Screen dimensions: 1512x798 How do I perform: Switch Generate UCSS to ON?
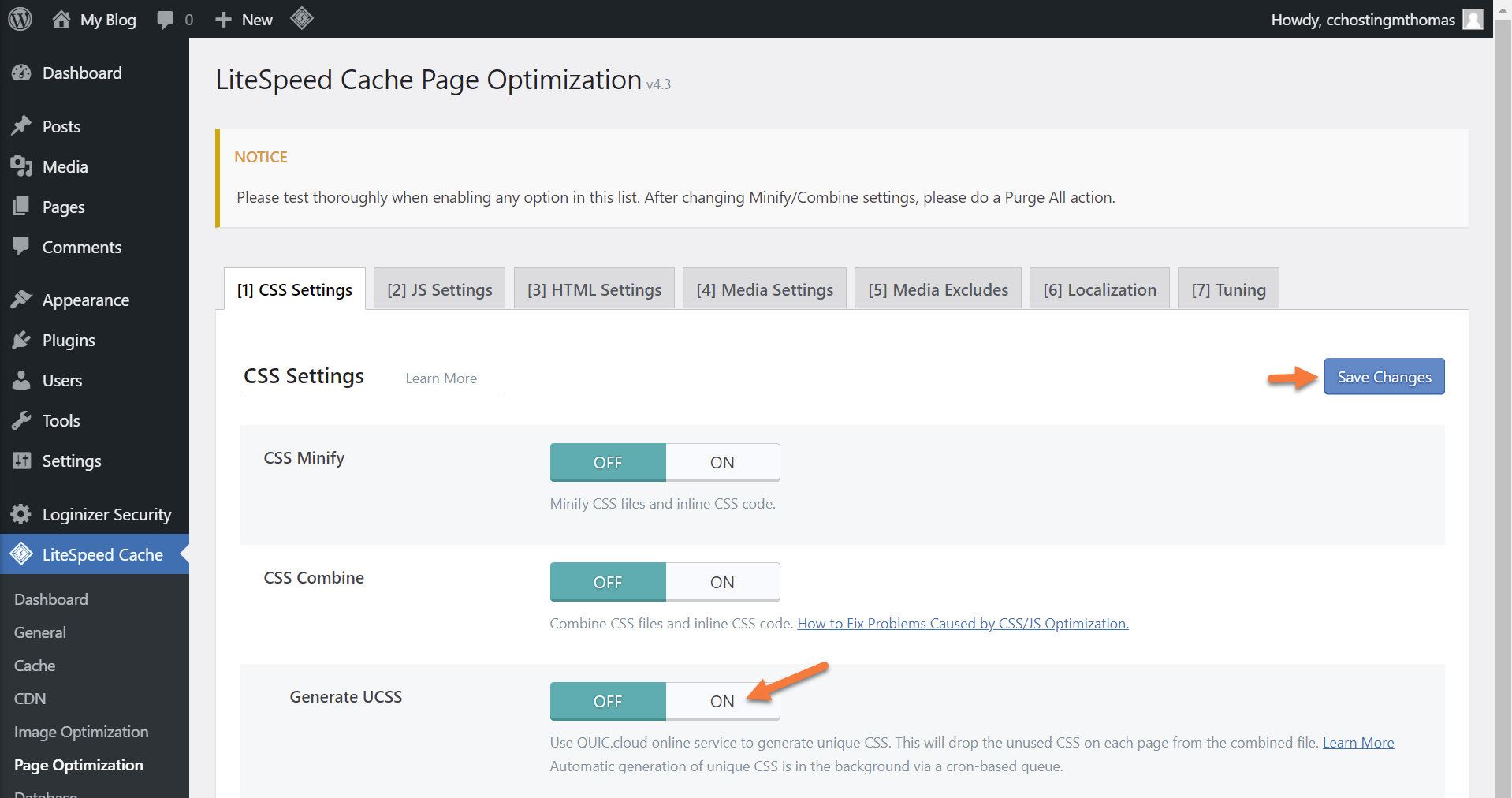click(x=722, y=702)
